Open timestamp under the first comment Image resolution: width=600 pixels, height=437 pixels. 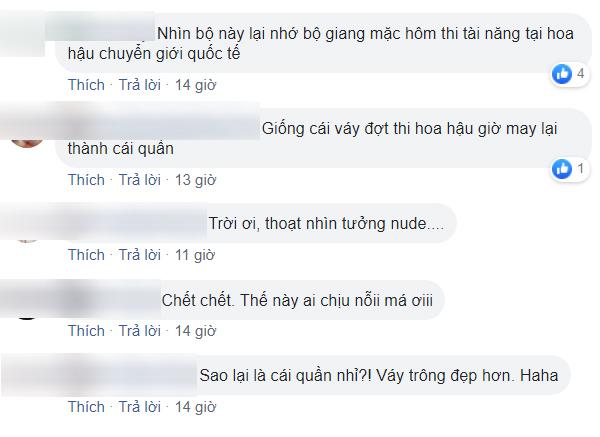[195, 85]
